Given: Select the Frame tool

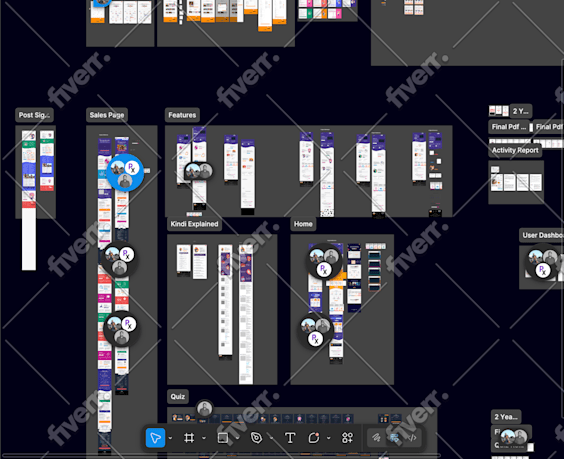Looking at the screenshot, I should [189, 438].
